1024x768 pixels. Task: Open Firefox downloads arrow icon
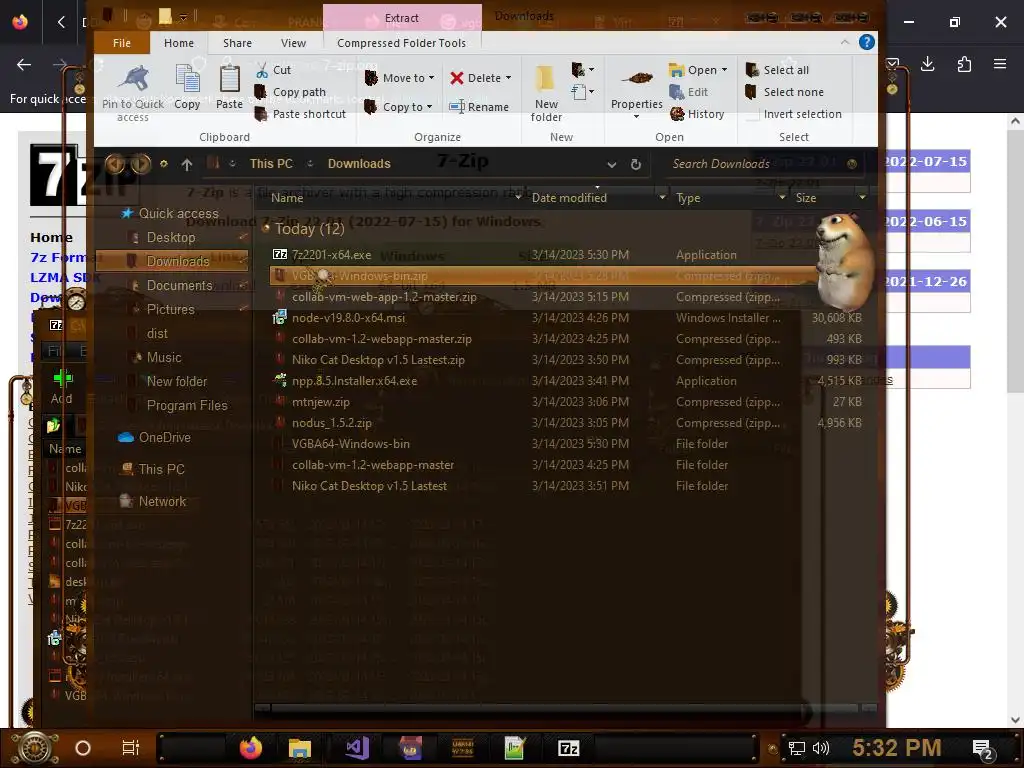click(x=927, y=64)
